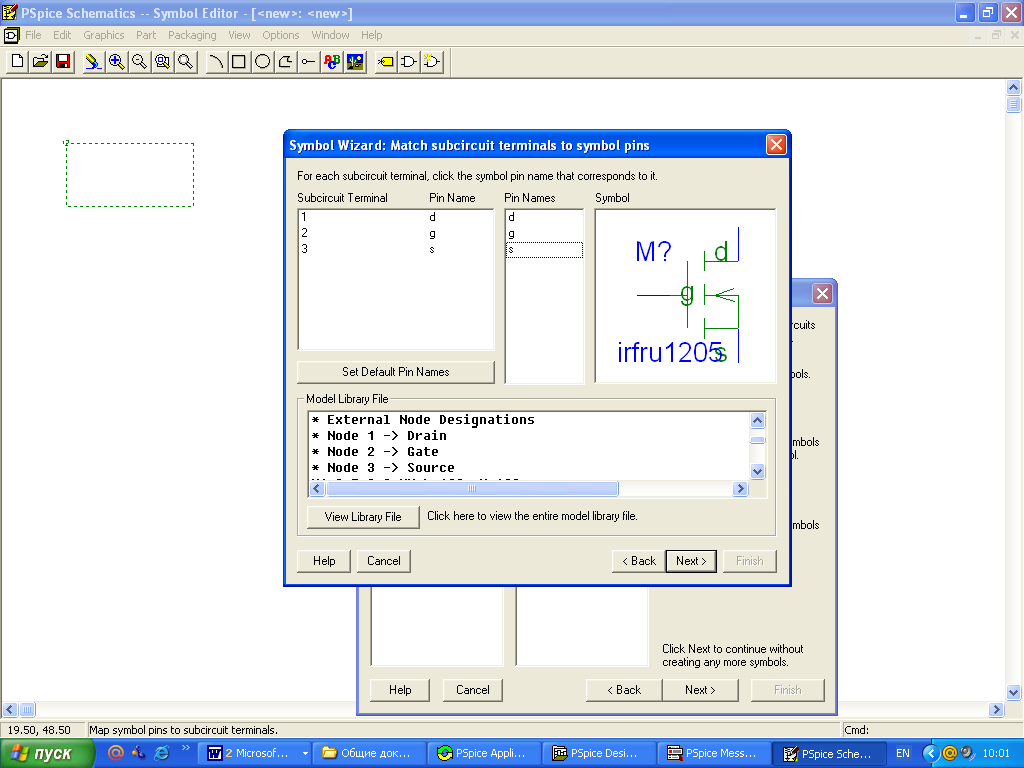1024x768 pixels.
Task: Click the Get Part gate icon
Action: [409, 62]
